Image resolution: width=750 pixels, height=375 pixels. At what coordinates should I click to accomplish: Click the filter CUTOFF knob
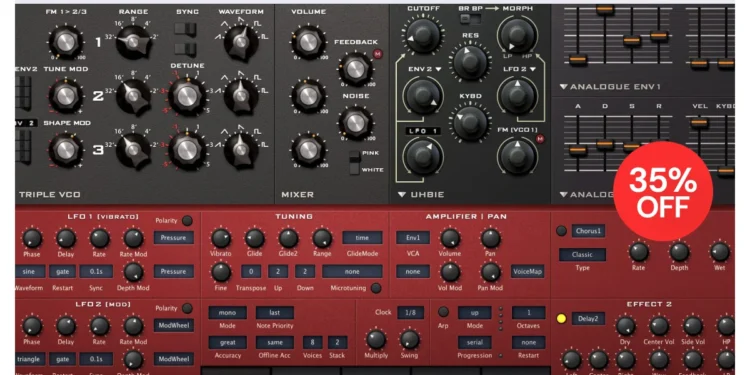coord(423,35)
